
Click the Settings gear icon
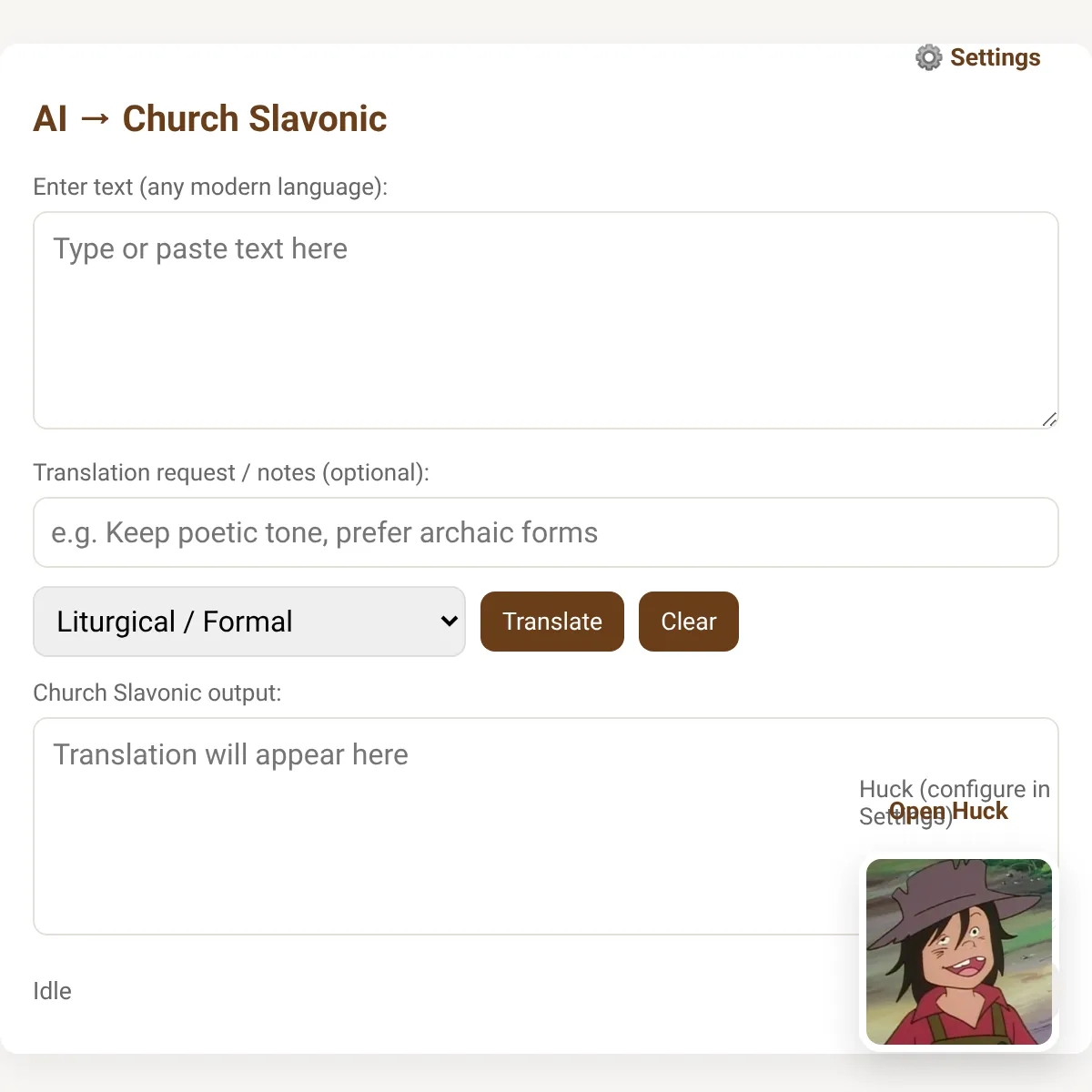[928, 57]
